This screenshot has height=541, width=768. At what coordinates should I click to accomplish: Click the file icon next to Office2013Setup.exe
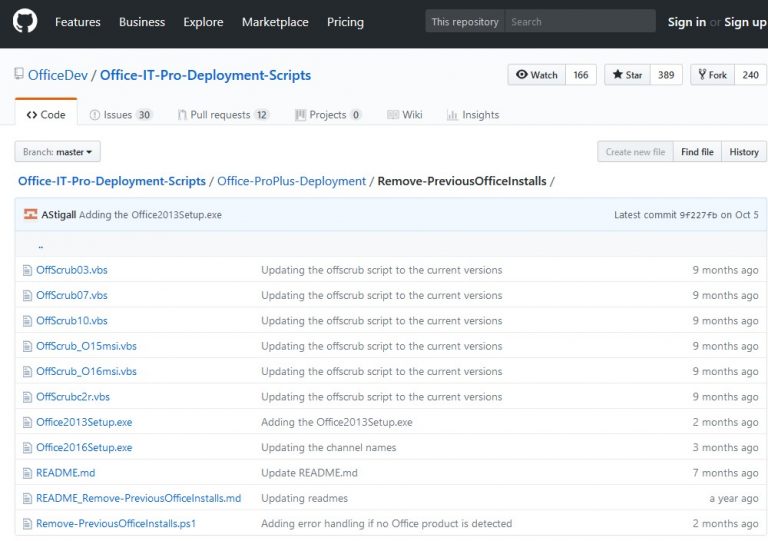tap(27, 423)
